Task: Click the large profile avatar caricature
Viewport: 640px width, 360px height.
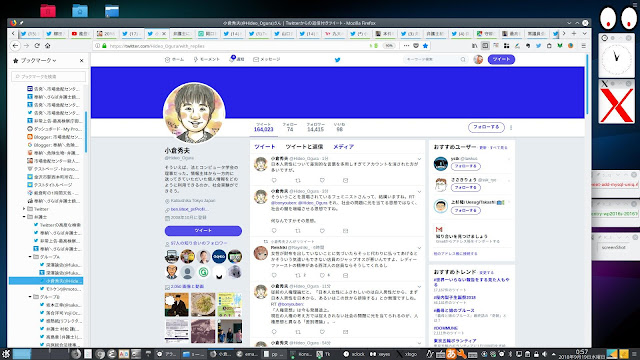Action: [x=194, y=113]
